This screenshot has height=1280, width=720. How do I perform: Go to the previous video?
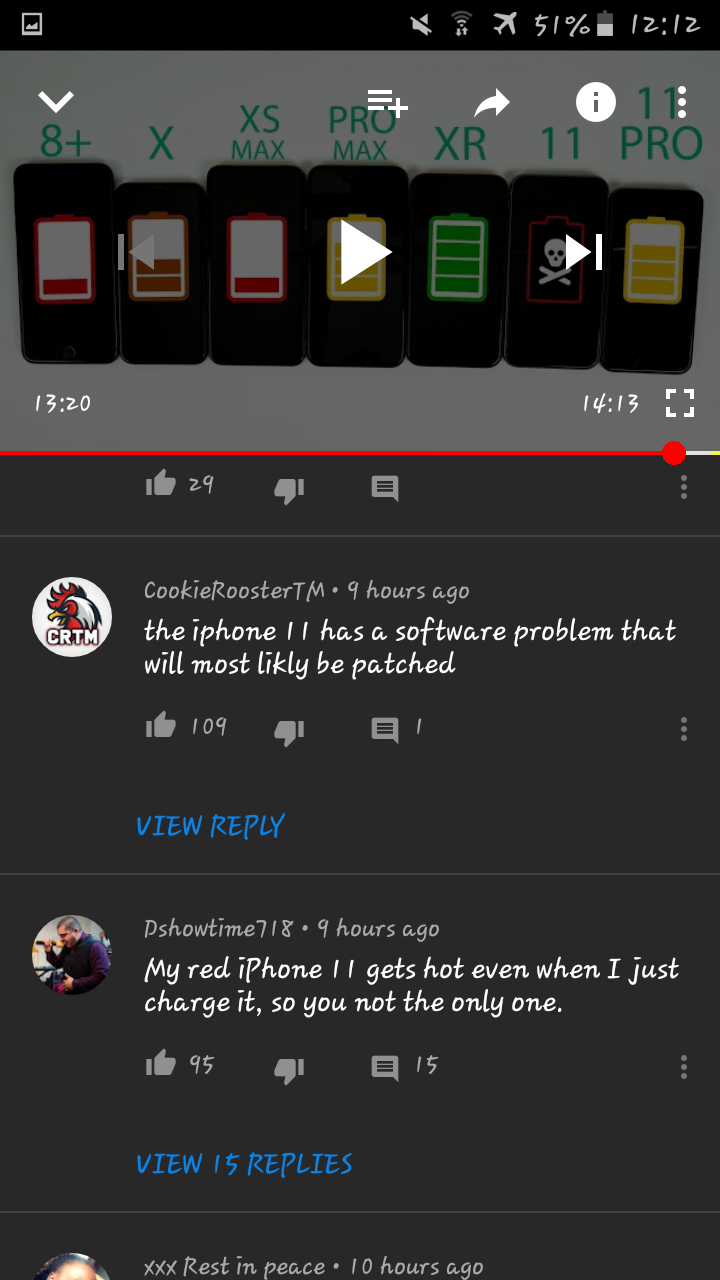[137, 252]
